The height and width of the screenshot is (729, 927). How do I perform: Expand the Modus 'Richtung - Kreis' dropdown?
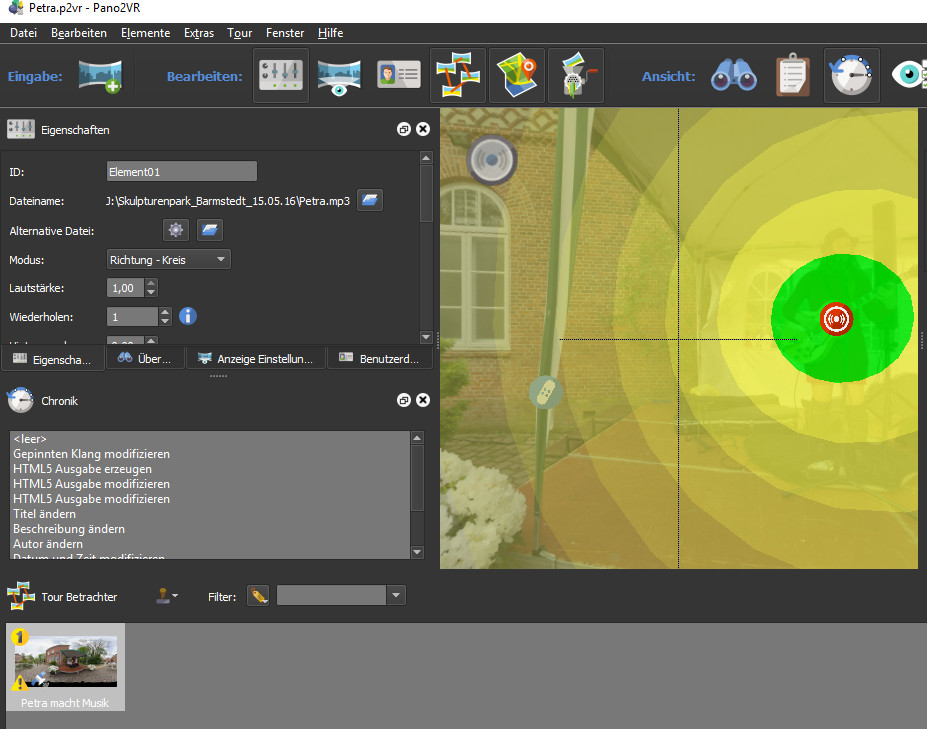[x=168, y=260]
